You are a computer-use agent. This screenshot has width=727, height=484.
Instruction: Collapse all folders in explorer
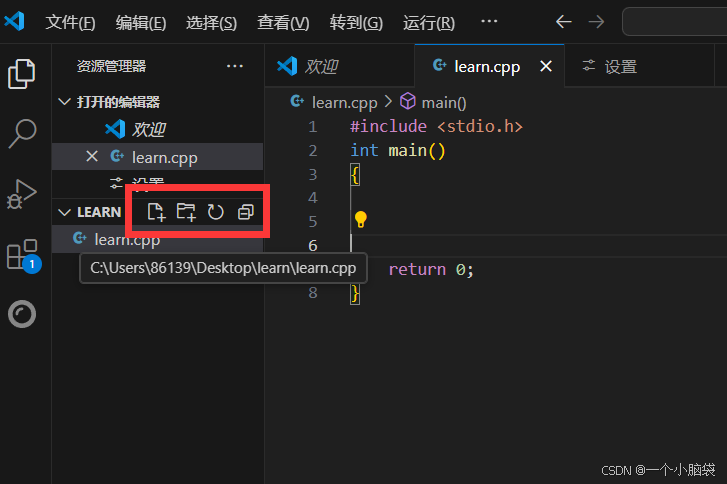pos(245,212)
